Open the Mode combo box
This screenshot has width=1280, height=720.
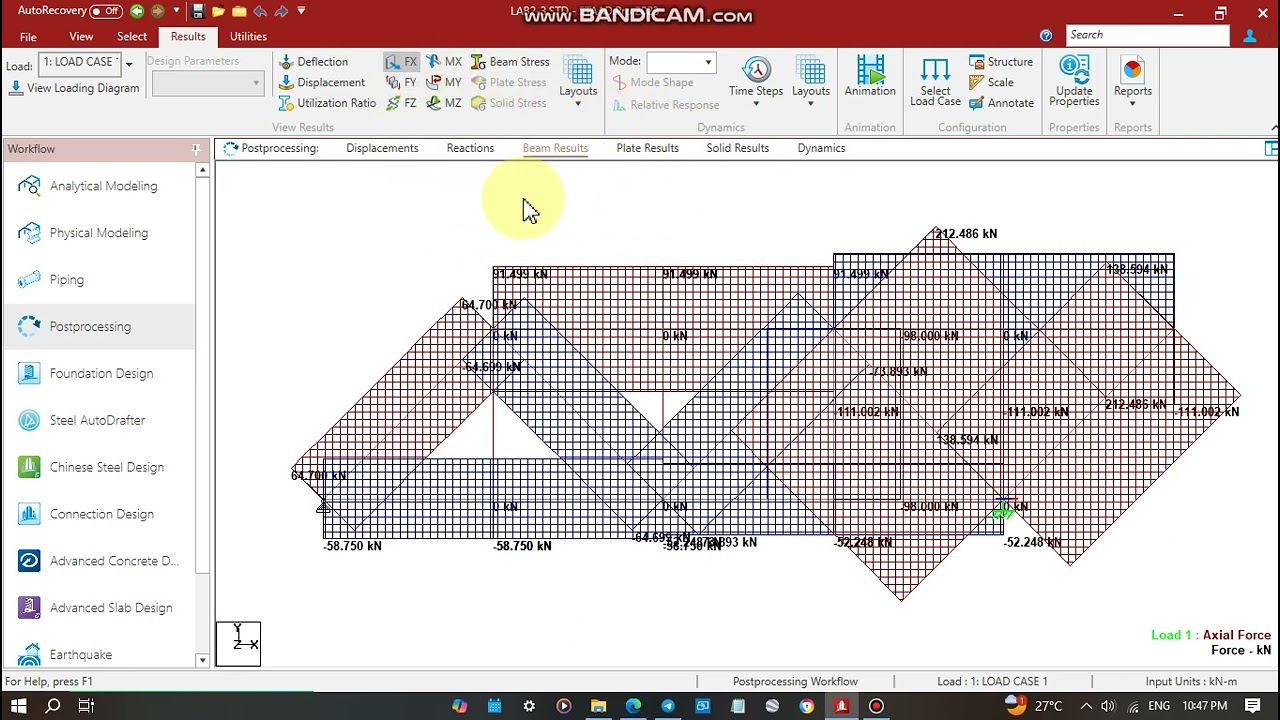680,62
